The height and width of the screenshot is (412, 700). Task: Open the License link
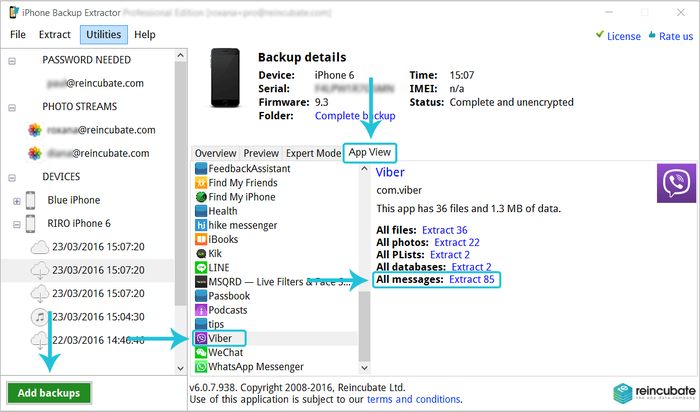623,36
